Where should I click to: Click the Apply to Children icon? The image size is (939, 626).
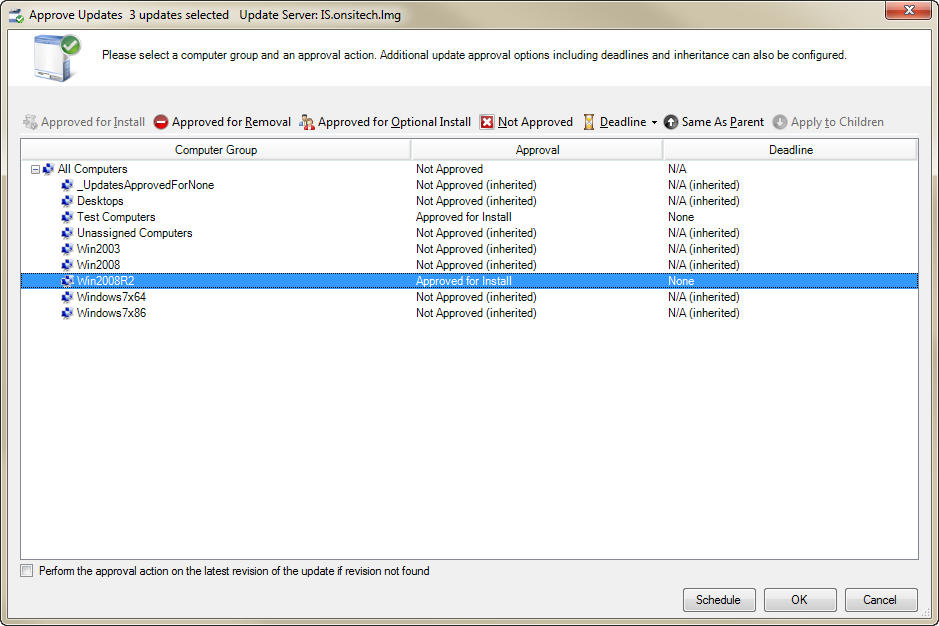pos(780,122)
